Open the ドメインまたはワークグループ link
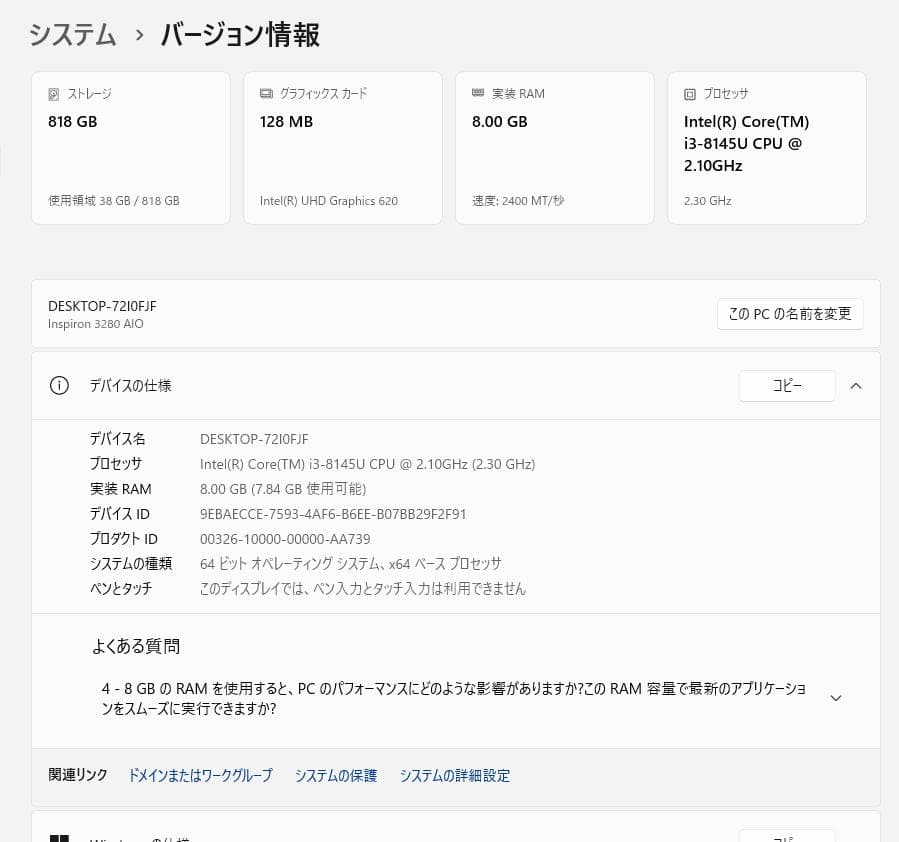Screen dimensions: 899x842 [199, 775]
